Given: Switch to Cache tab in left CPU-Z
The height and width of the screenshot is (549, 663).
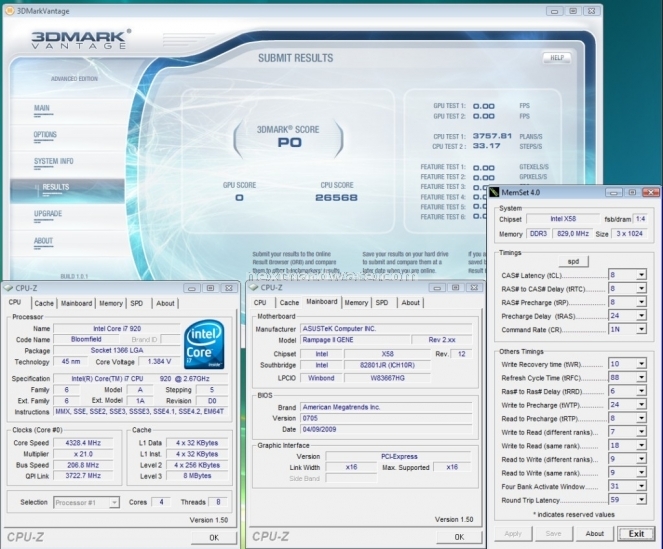Looking at the screenshot, I should [44, 303].
